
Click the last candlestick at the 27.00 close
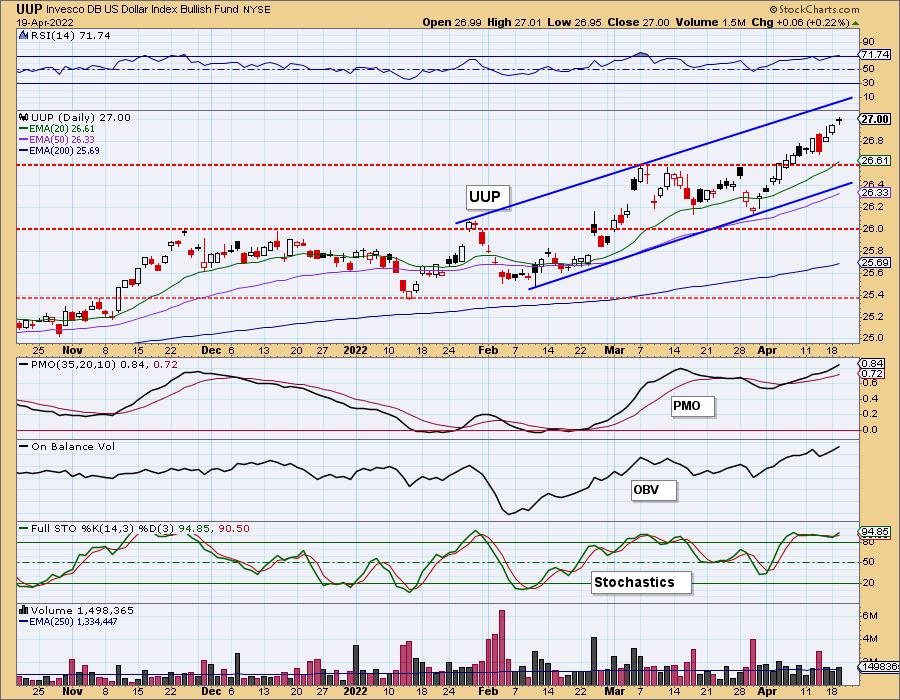coord(839,120)
